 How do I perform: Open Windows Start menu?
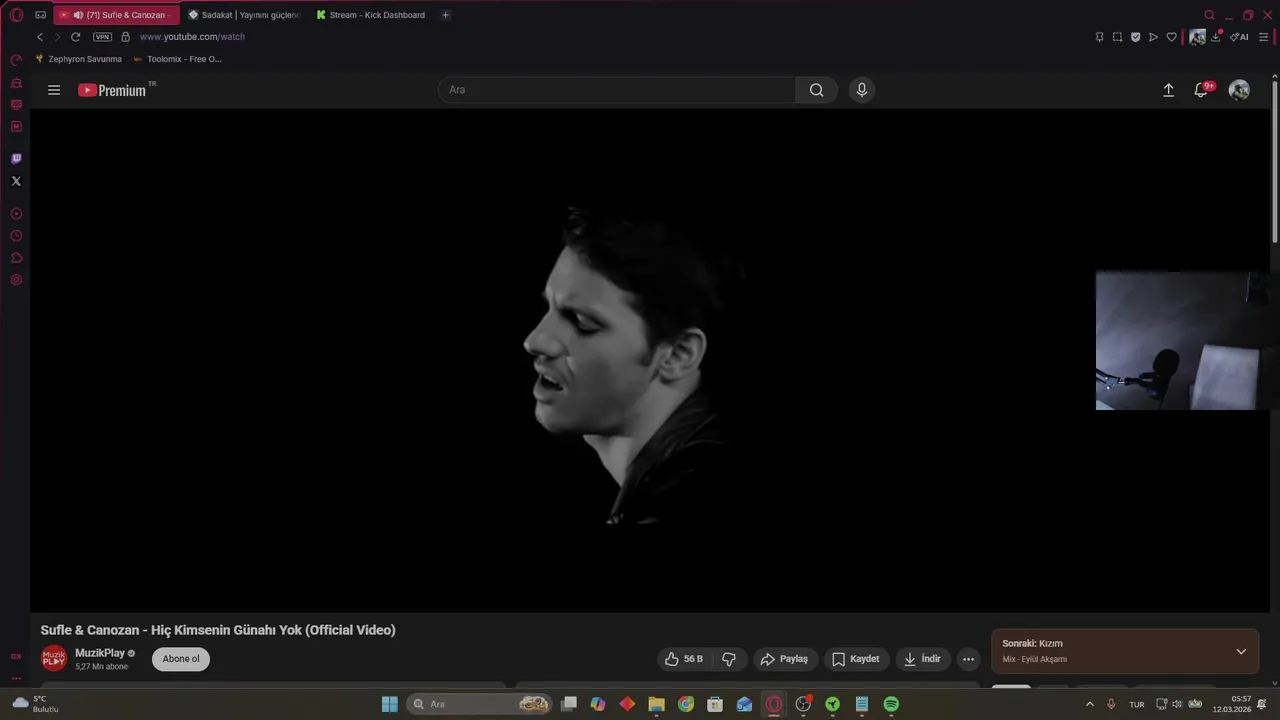click(390, 704)
